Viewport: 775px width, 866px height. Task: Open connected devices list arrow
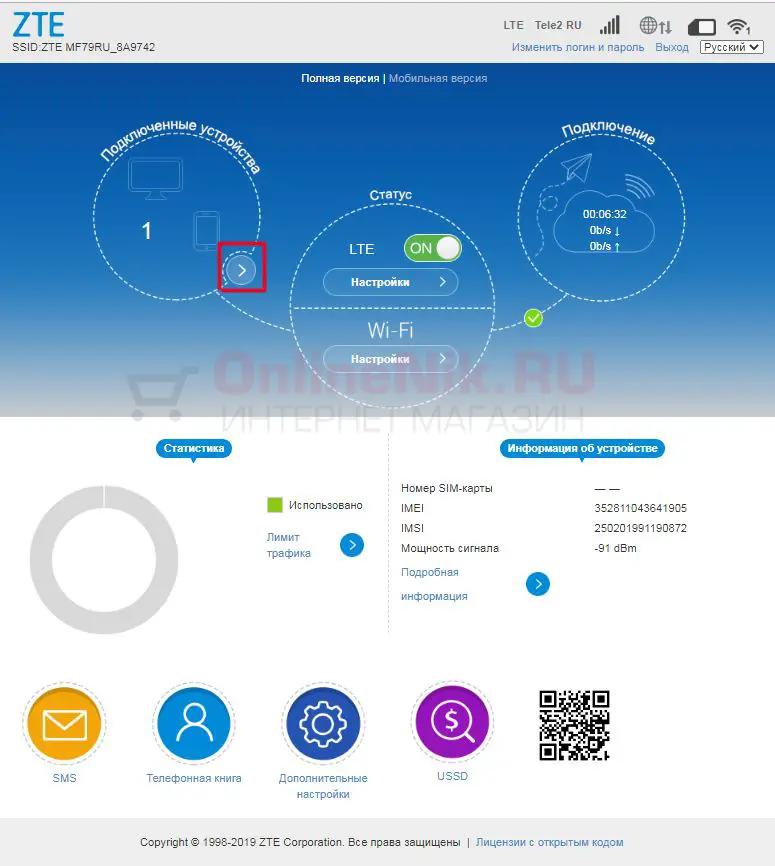coord(241,270)
